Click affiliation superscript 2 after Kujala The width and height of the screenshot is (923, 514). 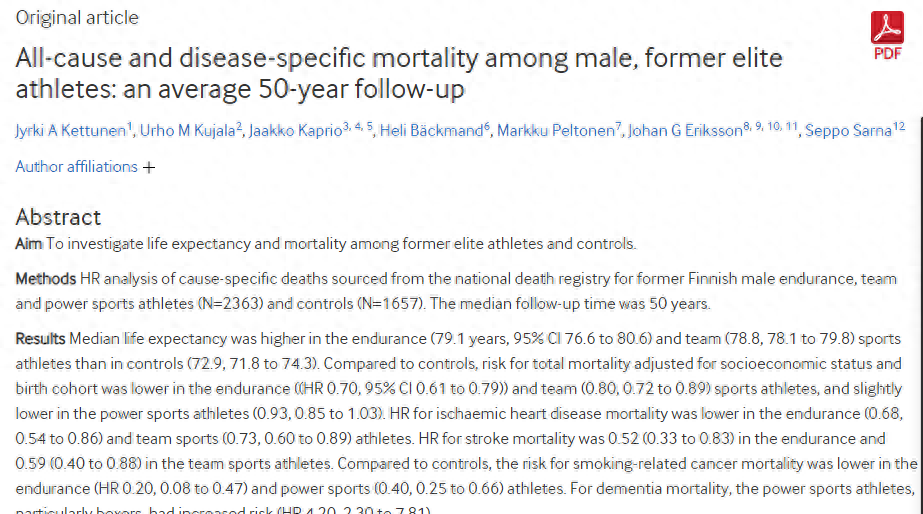240,127
